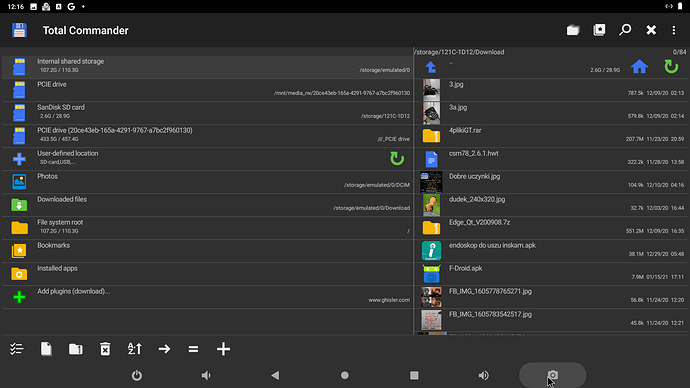Click the copy/move file icon in the bottom toolbar
Image resolution: width=690 pixels, height=388 pixels.
pyautogui.click(x=46, y=349)
